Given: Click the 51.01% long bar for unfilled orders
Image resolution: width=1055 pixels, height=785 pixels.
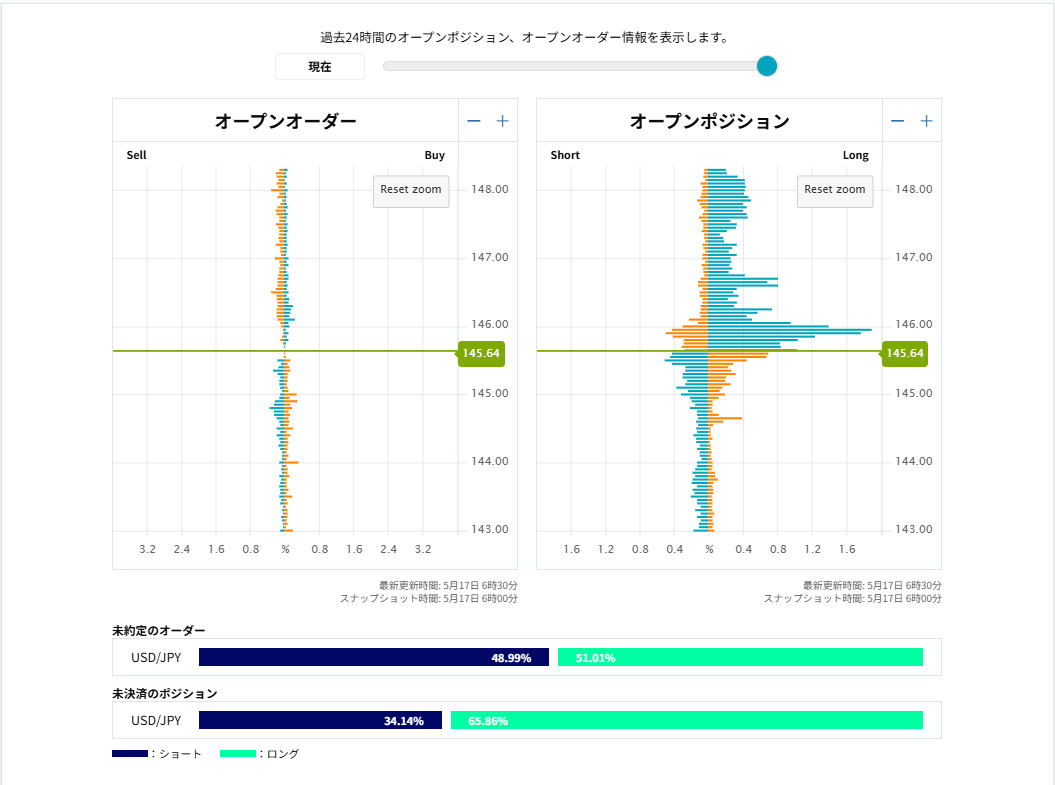Looking at the screenshot, I should [x=740, y=657].
